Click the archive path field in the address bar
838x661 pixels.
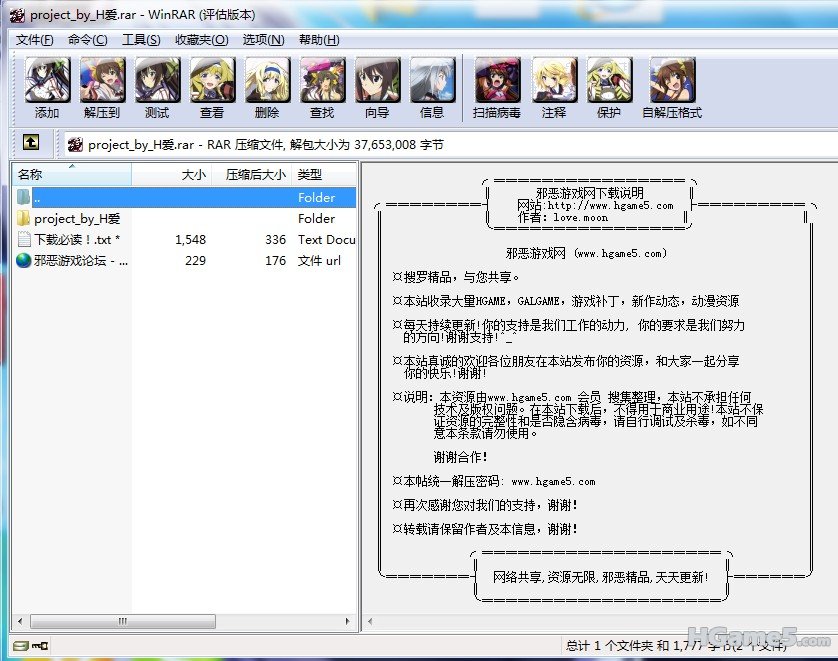(x=451, y=144)
